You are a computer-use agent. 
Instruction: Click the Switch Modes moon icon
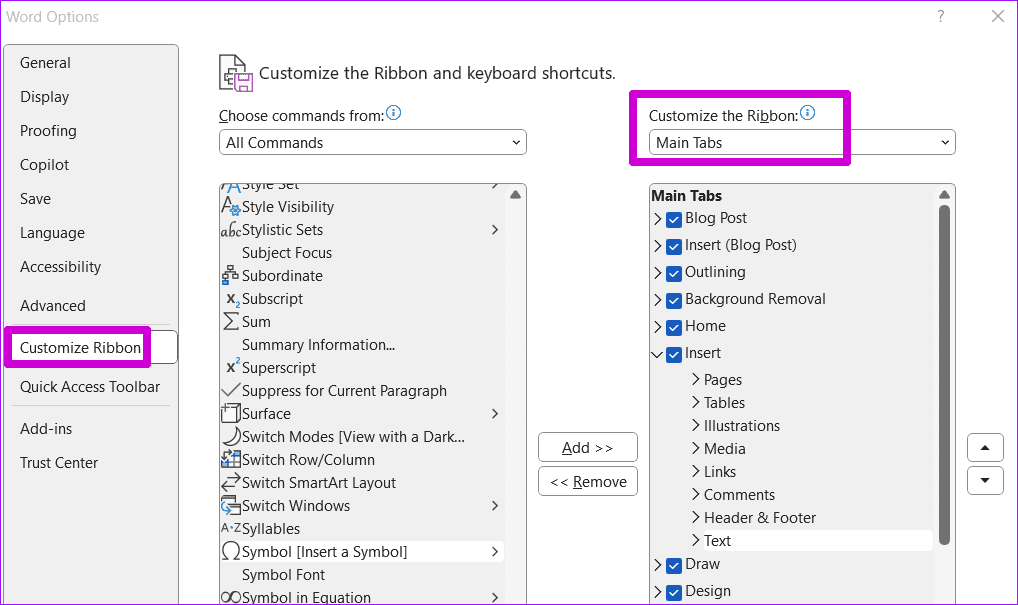(x=230, y=436)
